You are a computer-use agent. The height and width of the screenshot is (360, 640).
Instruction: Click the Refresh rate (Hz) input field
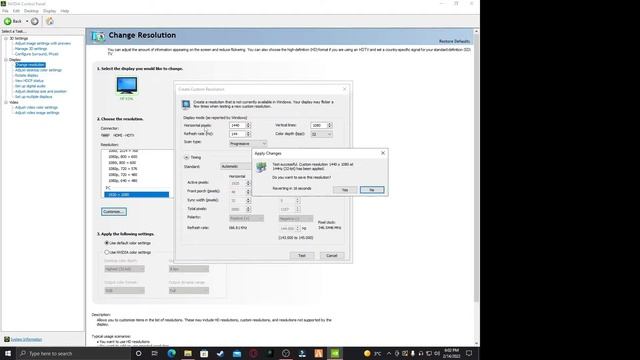[x=237, y=134]
